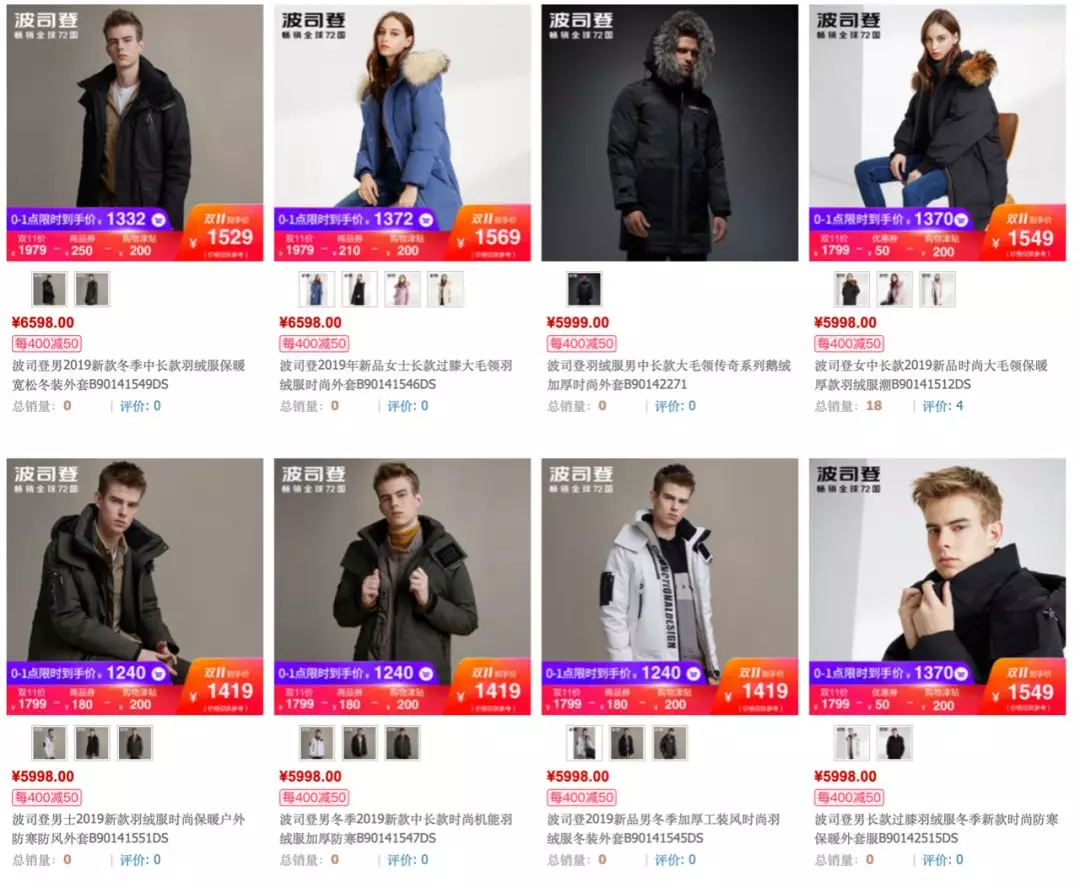Open product title ending B90142271
This screenshot has height=888, width=1080.
point(669,375)
